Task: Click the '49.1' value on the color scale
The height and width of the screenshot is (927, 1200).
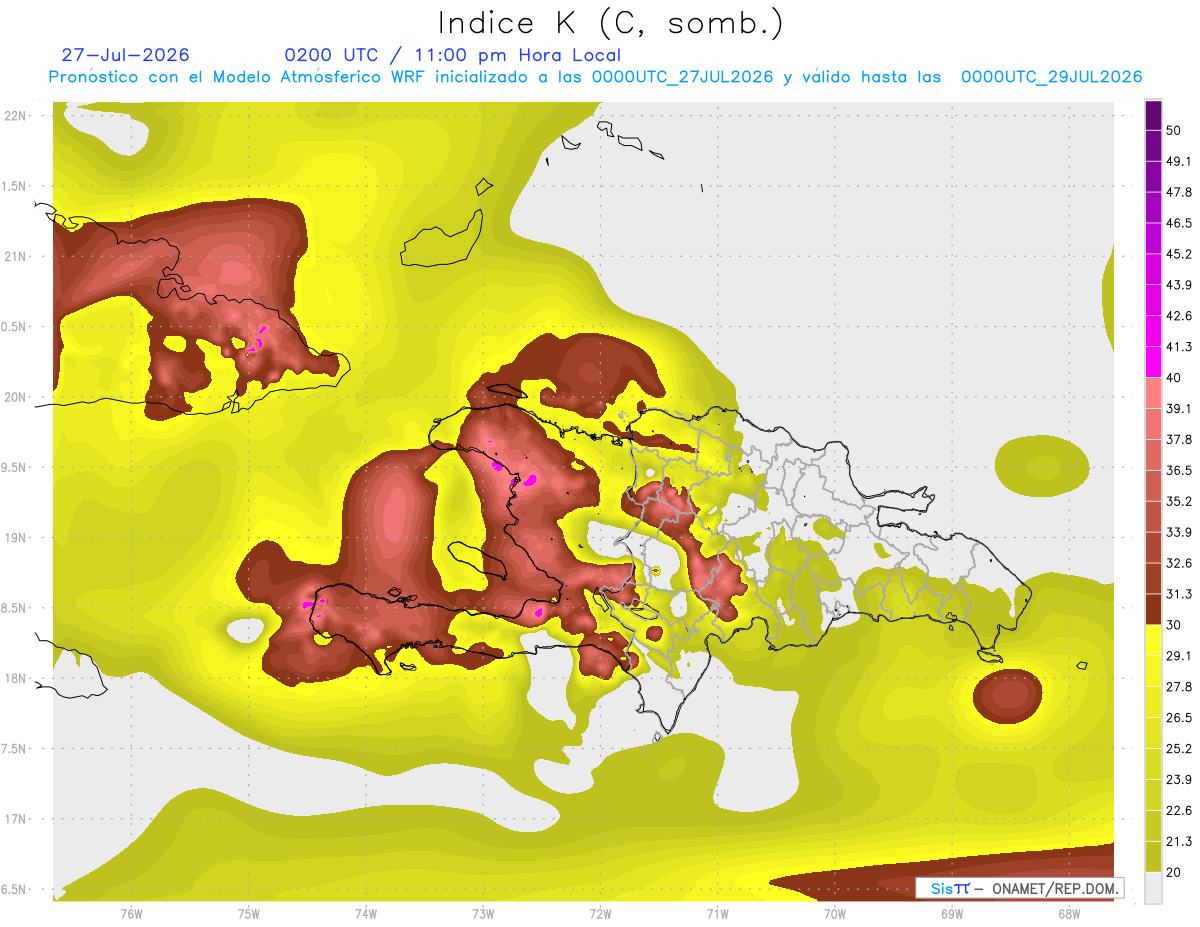Action: [1179, 161]
